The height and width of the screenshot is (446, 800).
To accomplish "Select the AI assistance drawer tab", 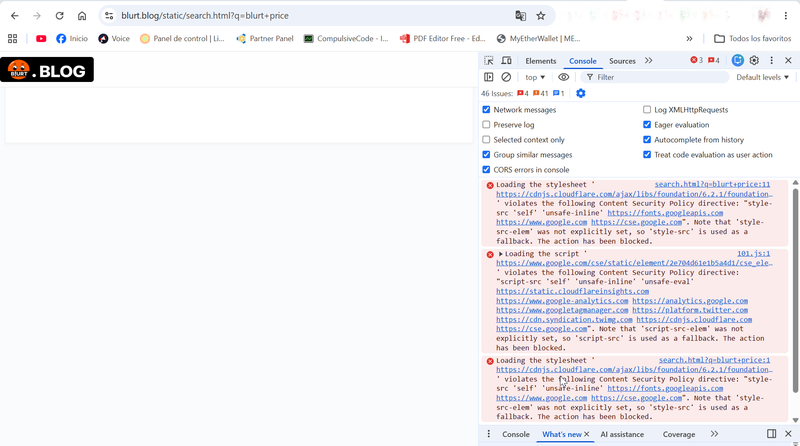I will [622, 434].
